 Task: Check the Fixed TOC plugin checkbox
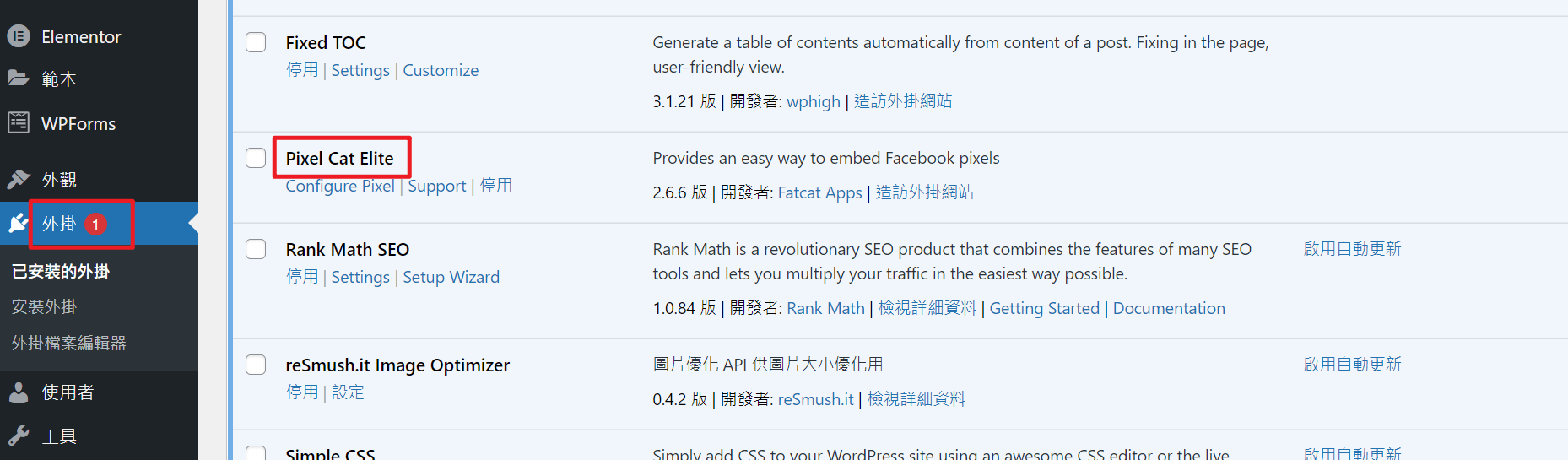click(x=256, y=42)
